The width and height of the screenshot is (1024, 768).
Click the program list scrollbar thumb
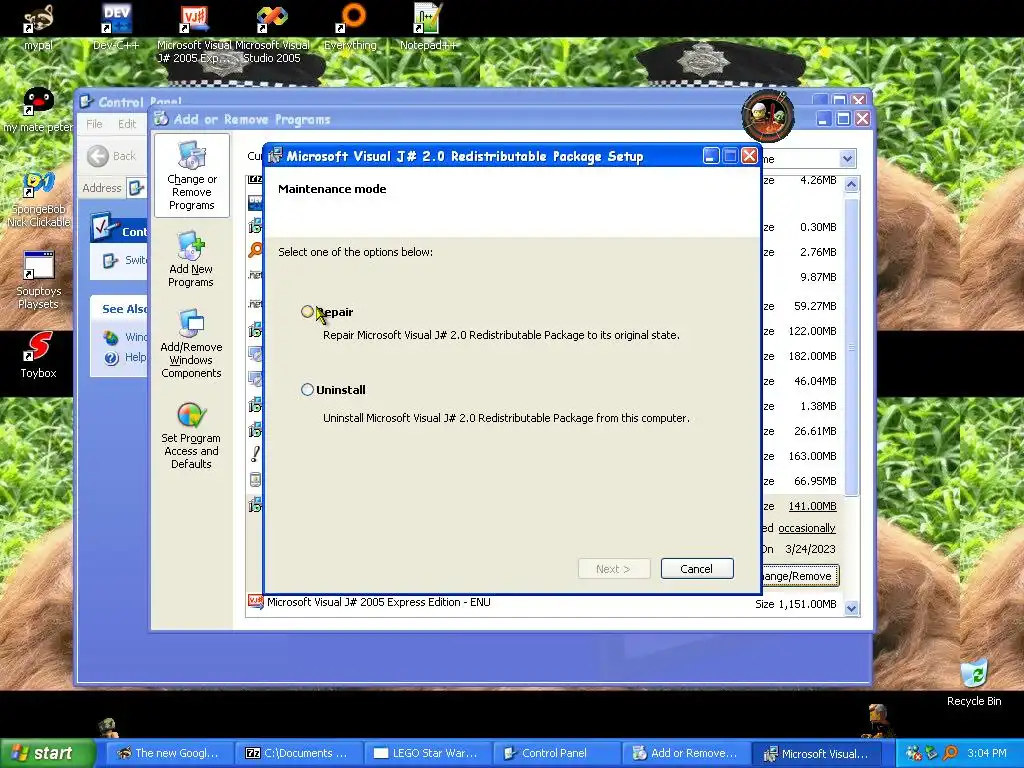[x=851, y=346]
